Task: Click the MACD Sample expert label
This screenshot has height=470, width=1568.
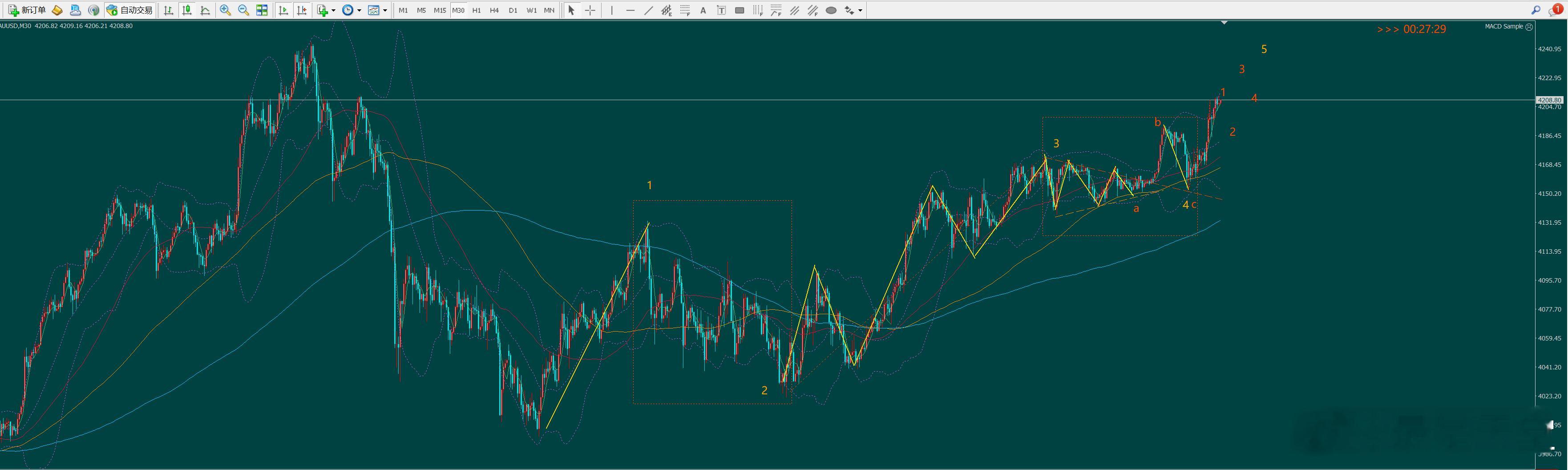Action: point(1504,27)
